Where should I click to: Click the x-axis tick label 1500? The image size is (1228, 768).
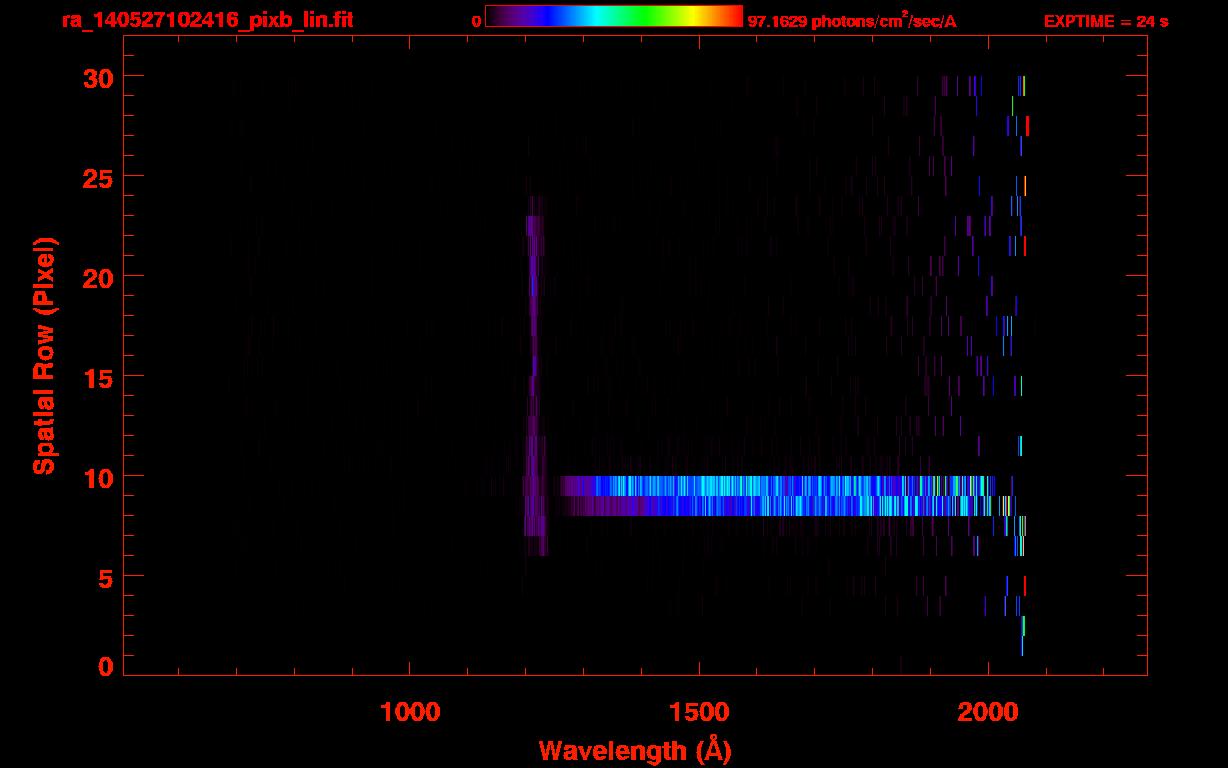click(699, 712)
